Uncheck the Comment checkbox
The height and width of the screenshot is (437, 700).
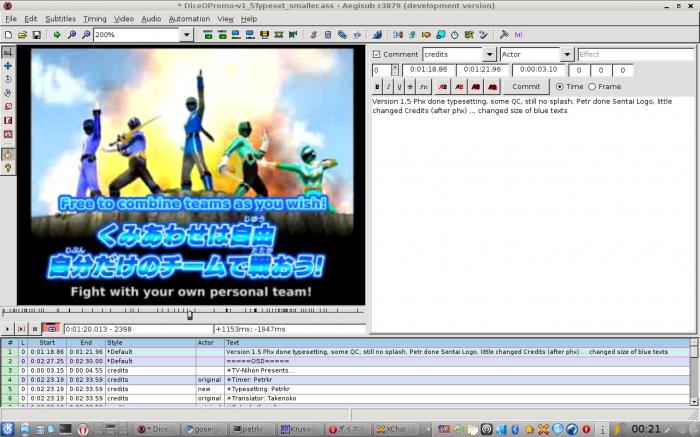point(376,54)
